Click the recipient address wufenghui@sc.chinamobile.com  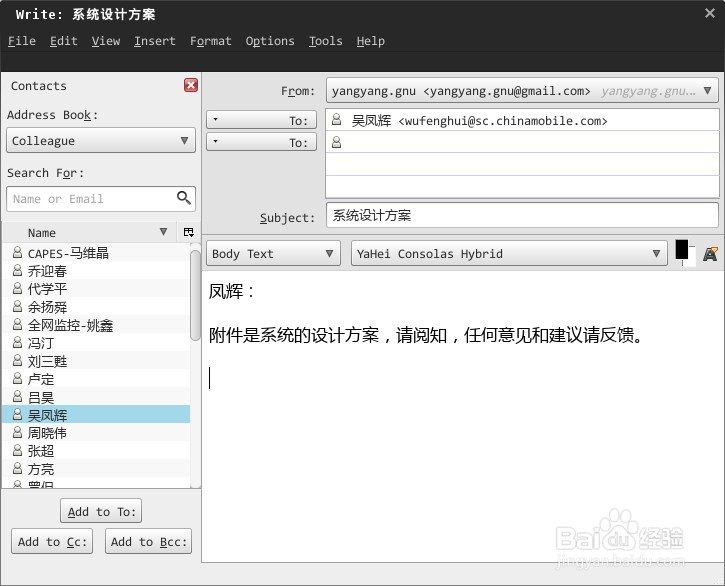pyautogui.click(x=503, y=121)
